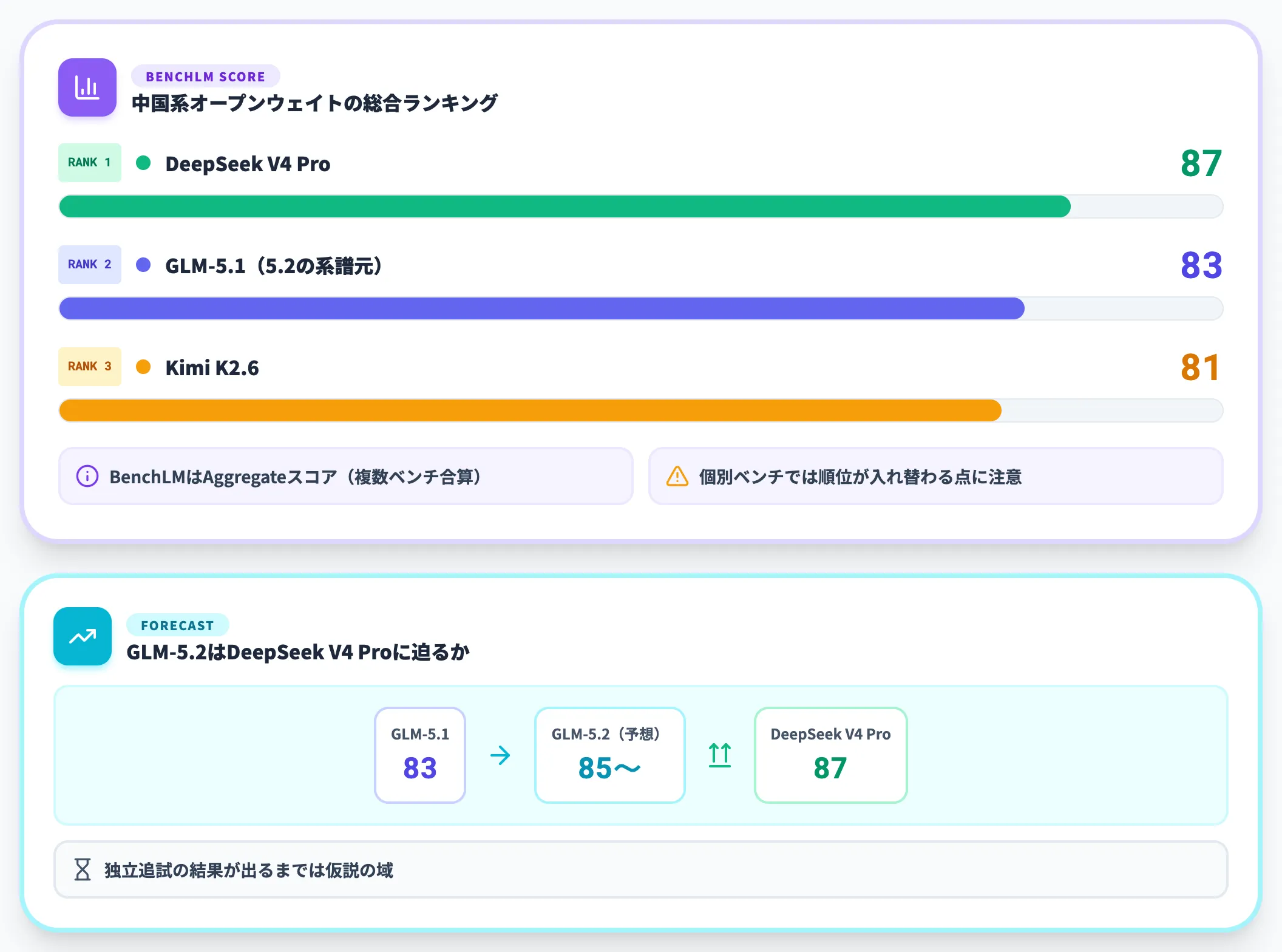Click the green dot beside DeepSeek V4 Pro

tap(143, 163)
